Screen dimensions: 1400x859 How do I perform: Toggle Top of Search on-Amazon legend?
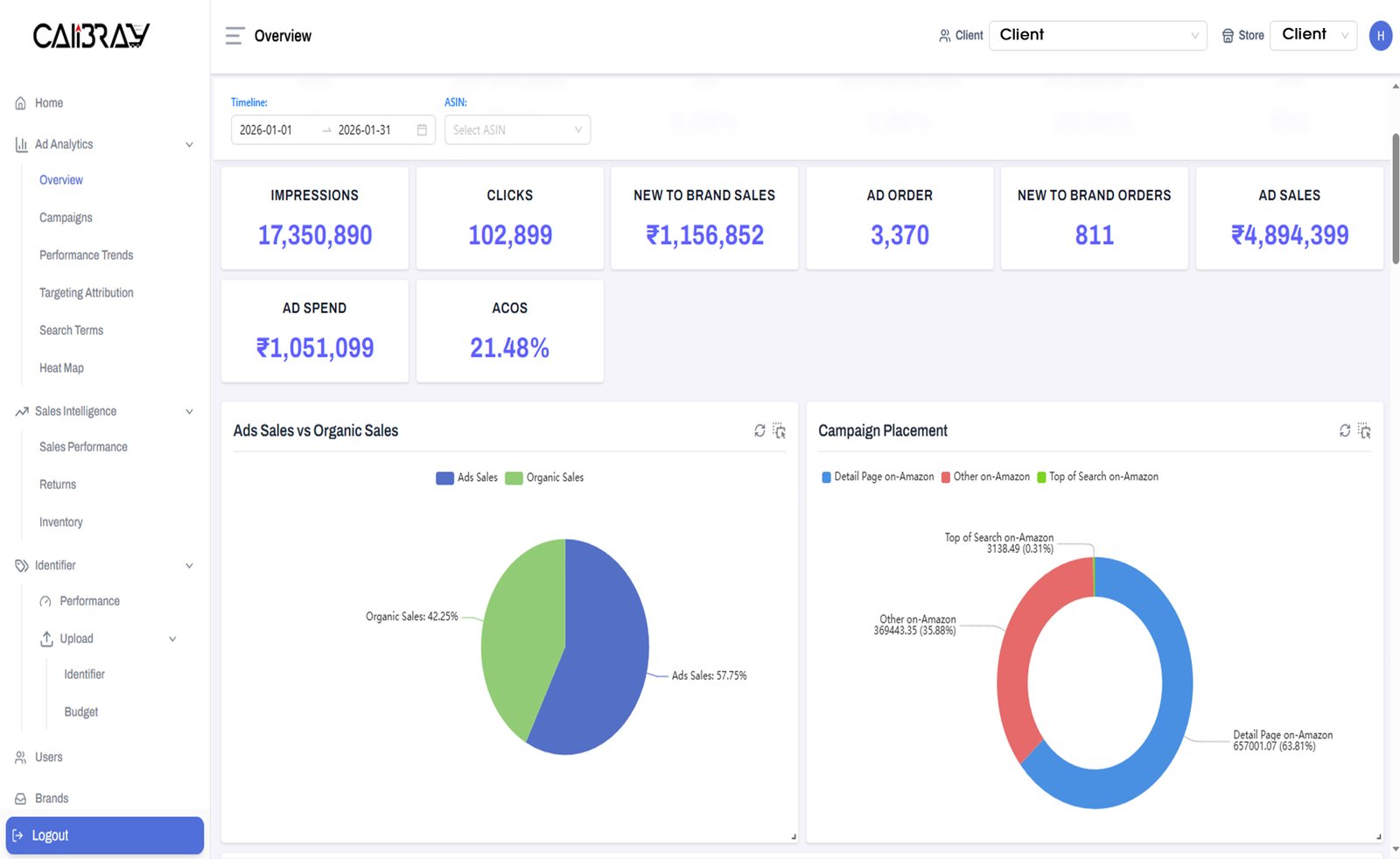click(x=1097, y=477)
